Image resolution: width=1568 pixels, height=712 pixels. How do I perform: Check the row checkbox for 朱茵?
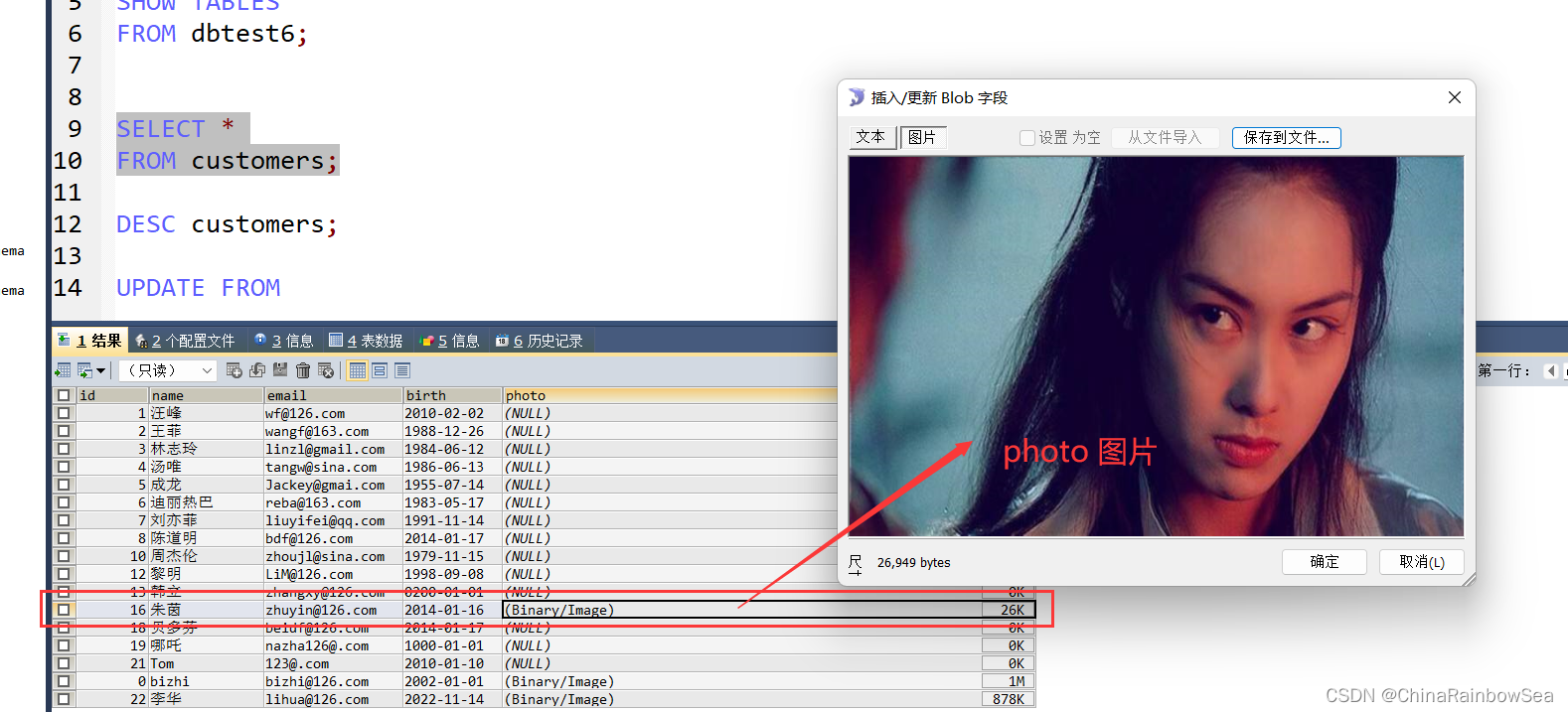(x=64, y=610)
